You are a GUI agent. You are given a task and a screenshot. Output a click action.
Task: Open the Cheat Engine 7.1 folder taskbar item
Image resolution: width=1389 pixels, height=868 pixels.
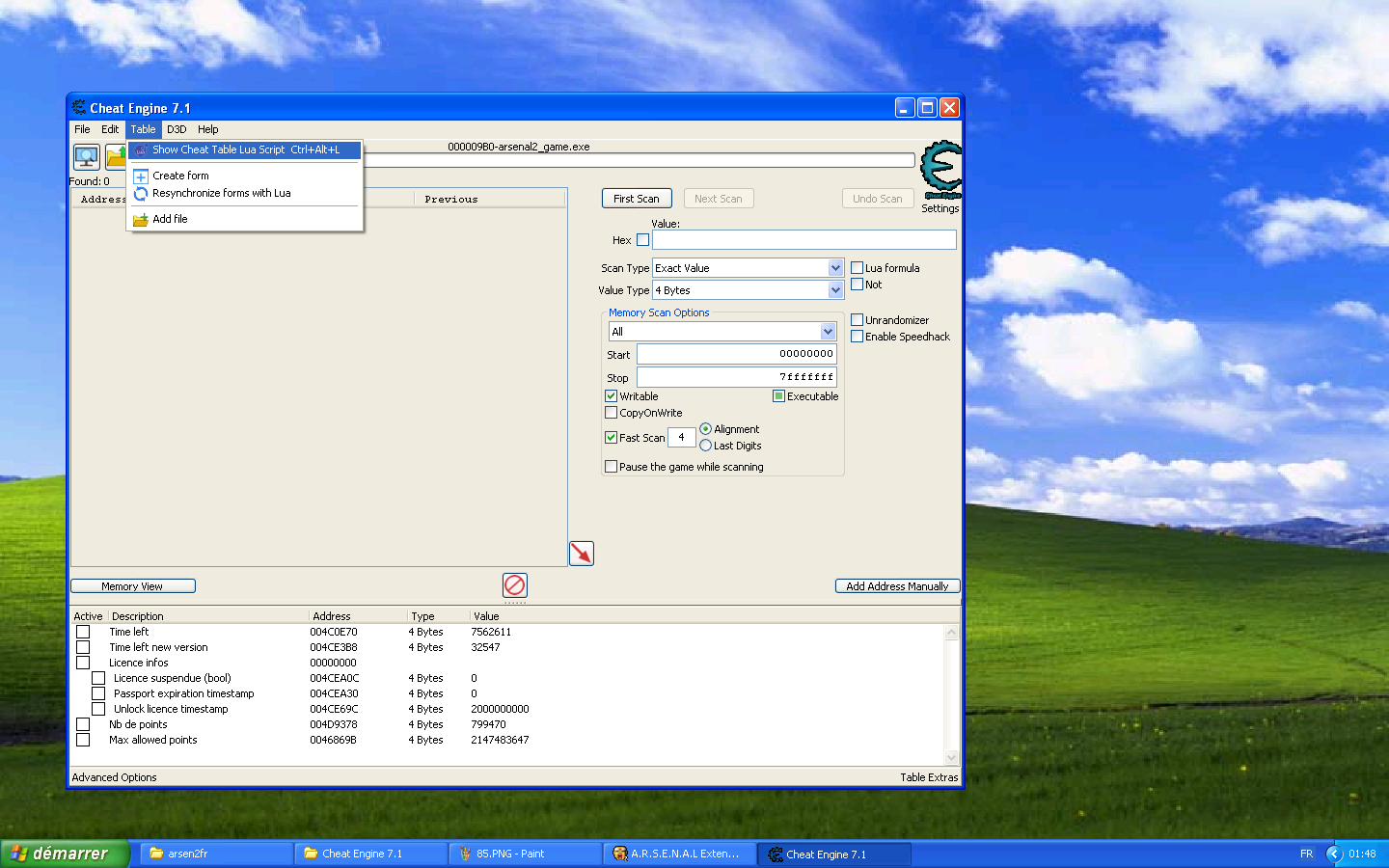371,854
